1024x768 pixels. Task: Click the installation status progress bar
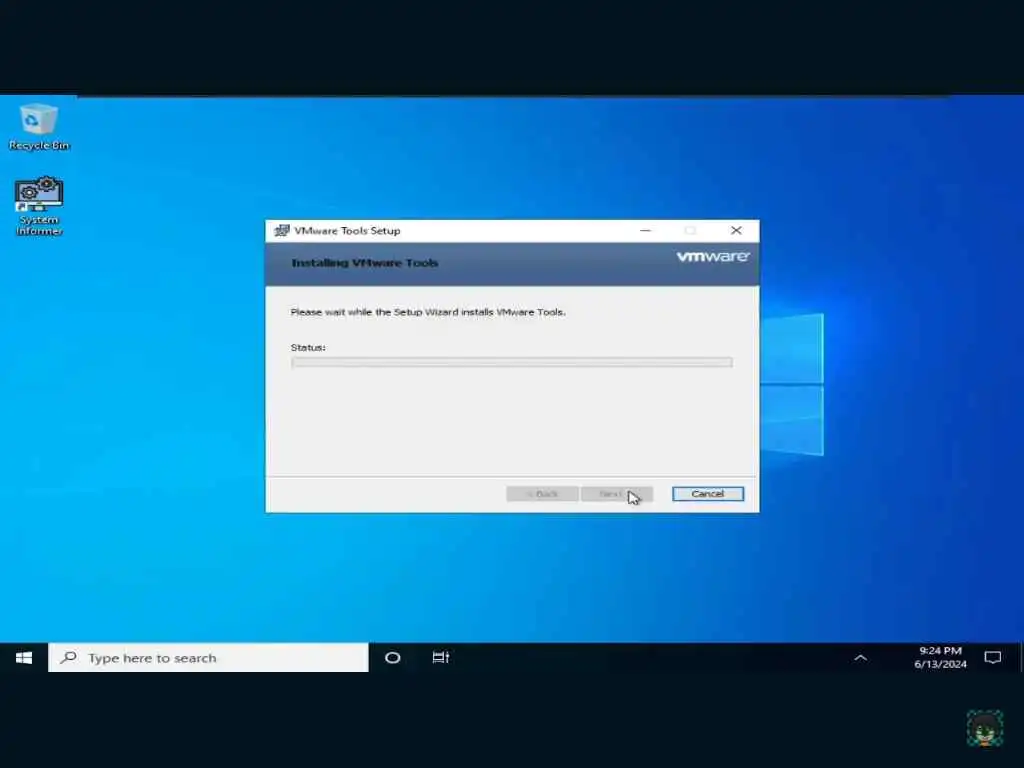point(512,362)
